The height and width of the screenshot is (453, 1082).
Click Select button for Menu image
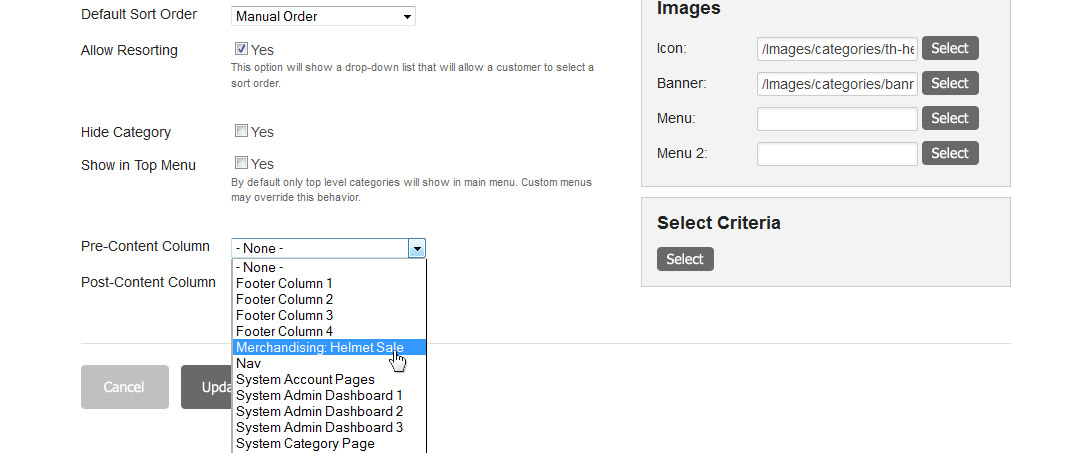tap(950, 118)
